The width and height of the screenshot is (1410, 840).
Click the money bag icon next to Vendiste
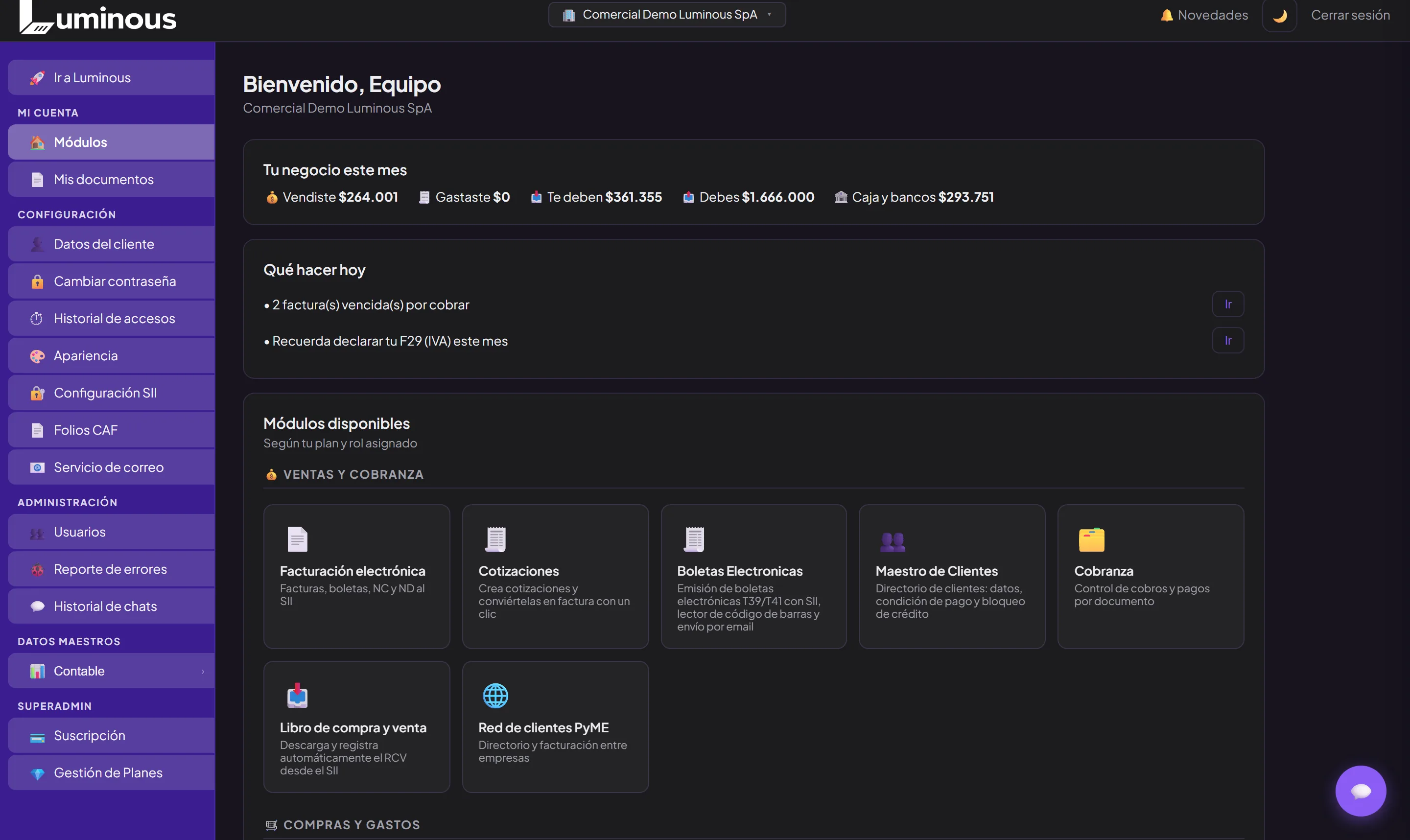click(272, 198)
